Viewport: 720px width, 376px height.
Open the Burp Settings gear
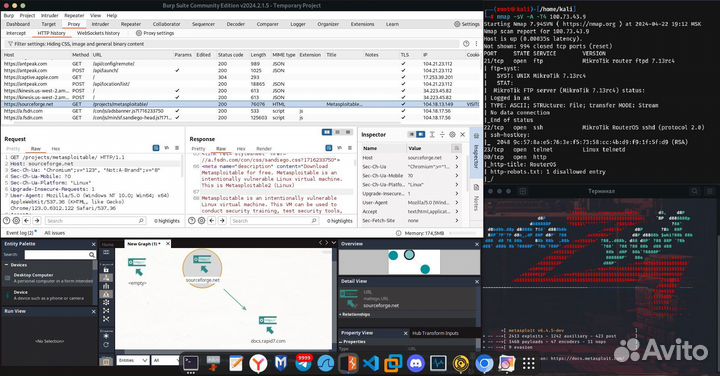467,24
